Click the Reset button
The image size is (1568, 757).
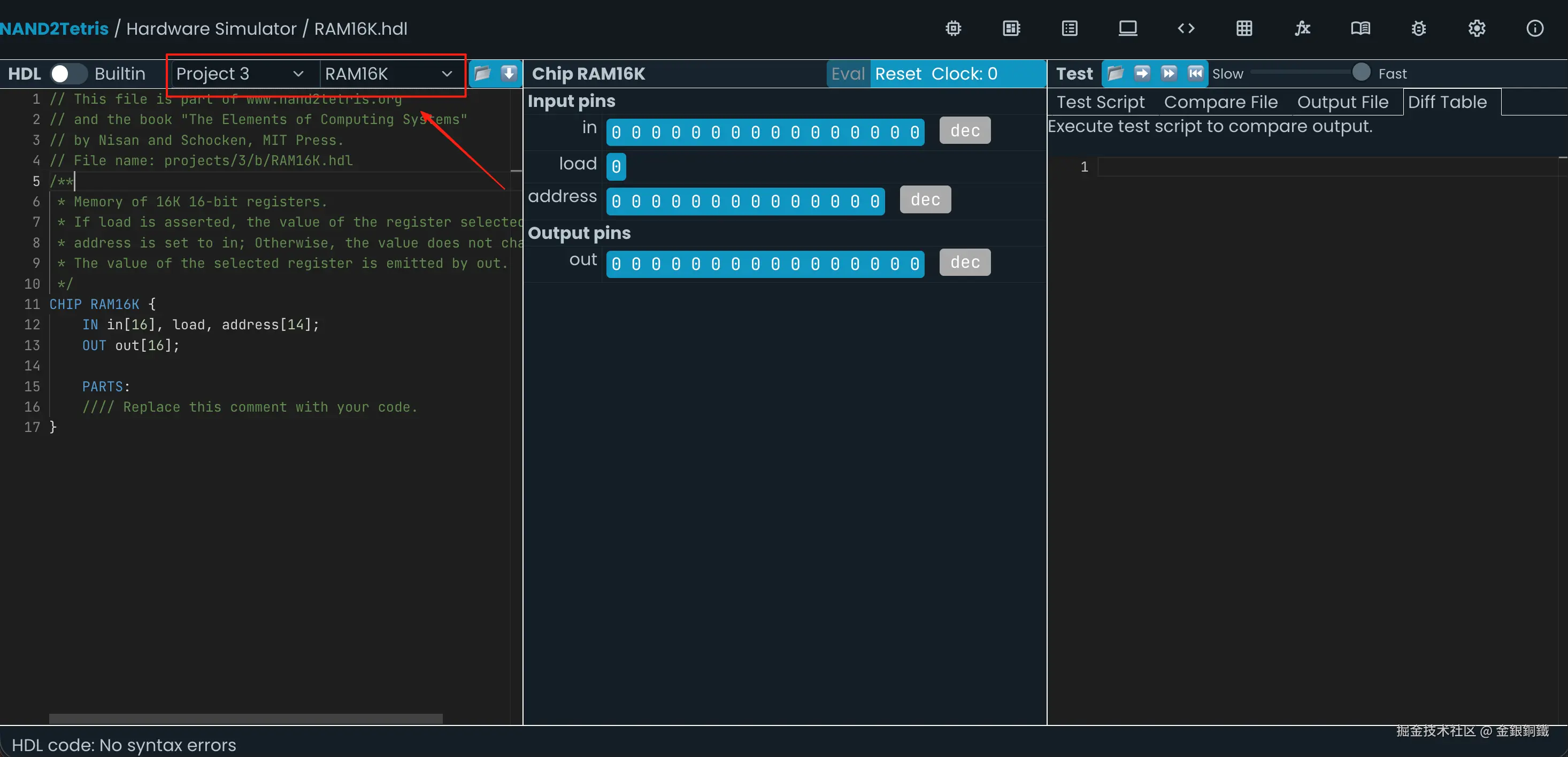tap(898, 74)
